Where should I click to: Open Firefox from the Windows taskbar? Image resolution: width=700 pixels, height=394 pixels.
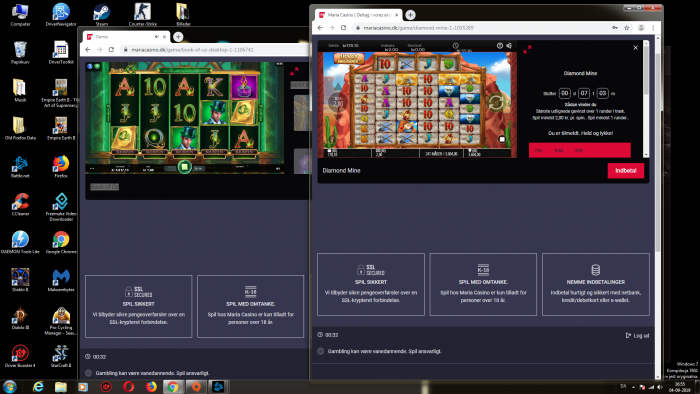[151, 386]
